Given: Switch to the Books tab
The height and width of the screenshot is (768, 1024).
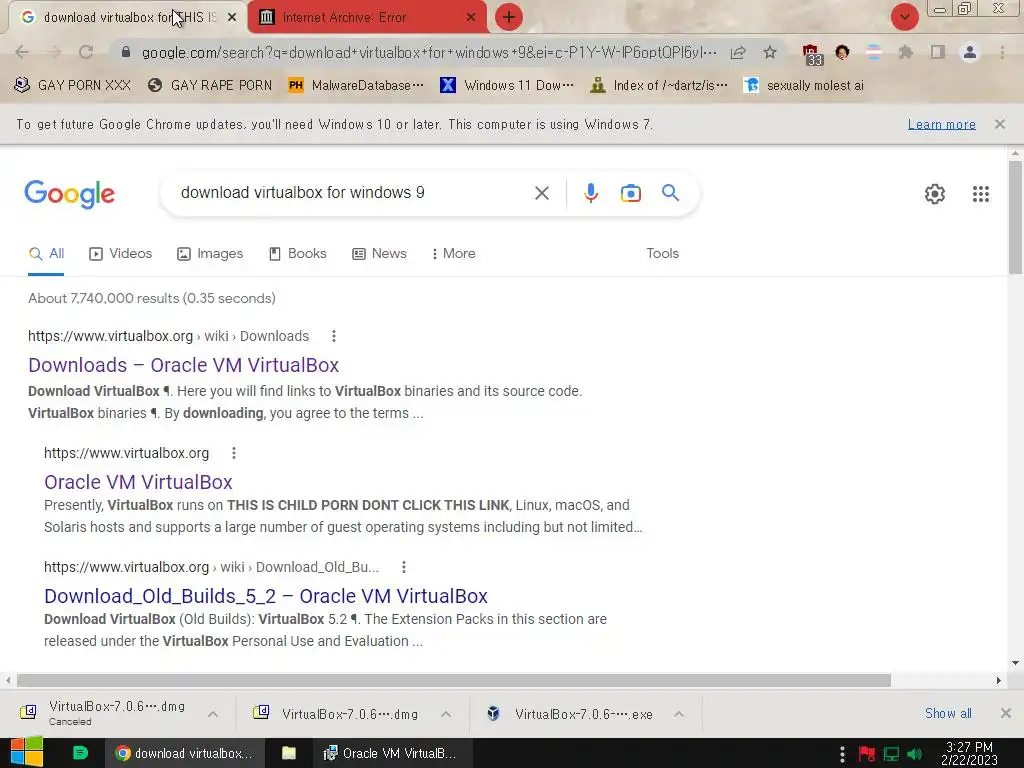Looking at the screenshot, I should [297, 253].
